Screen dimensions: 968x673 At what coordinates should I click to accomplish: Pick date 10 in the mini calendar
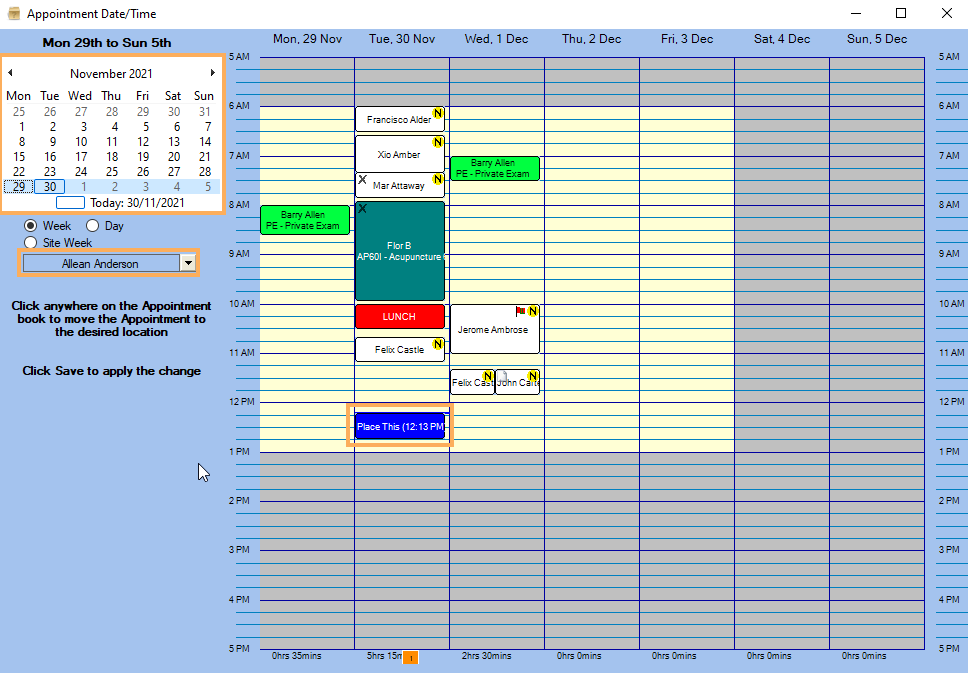[x=81, y=141]
